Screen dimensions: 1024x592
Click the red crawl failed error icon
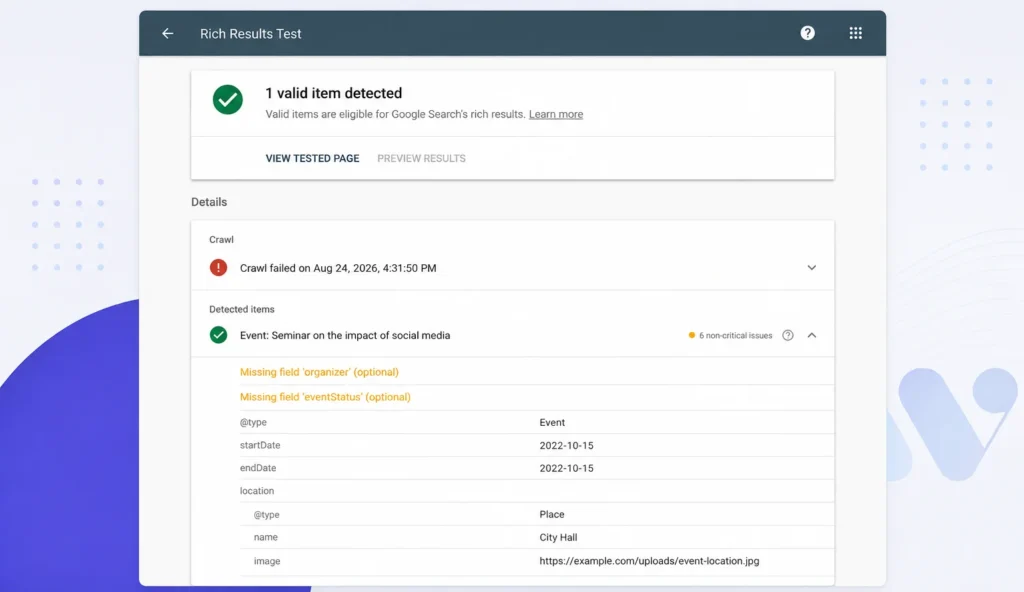(x=218, y=267)
